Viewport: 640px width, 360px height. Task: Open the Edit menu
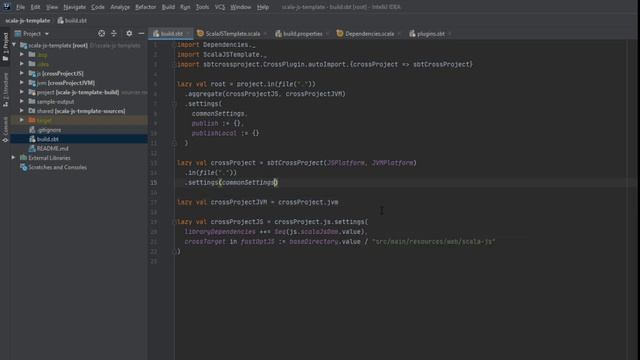36,7
